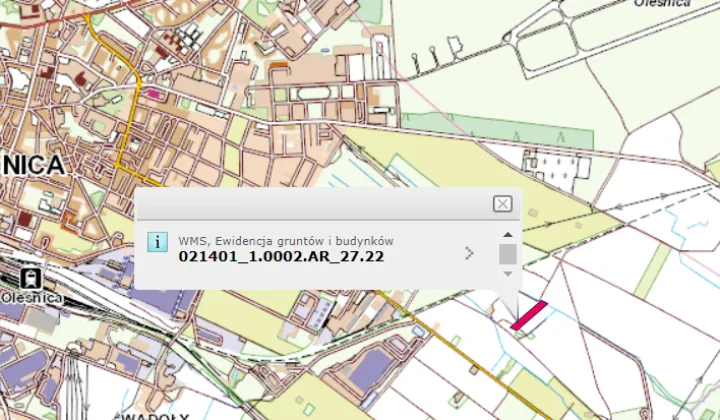Select parcel ID 021401_1.0002.AR_27.22 text
The height and width of the screenshot is (420, 720).
pyautogui.click(x=281, y=256)
